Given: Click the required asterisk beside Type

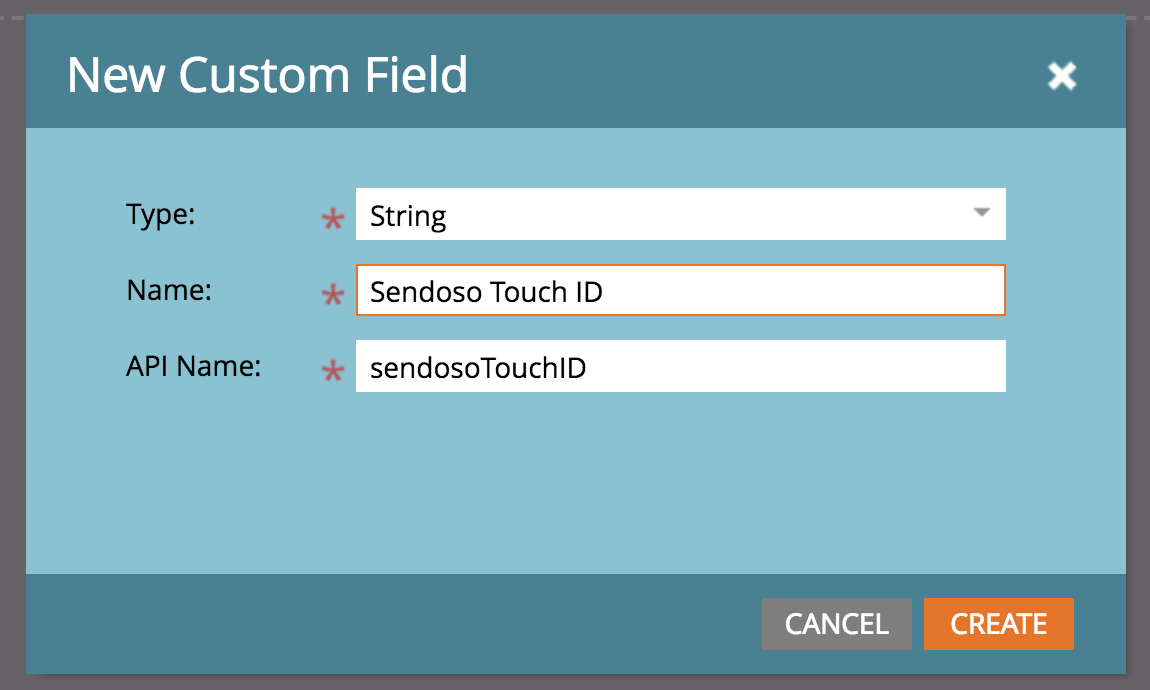Looking at the screenshot, I should pyautogui.click(x=333, y=218).
